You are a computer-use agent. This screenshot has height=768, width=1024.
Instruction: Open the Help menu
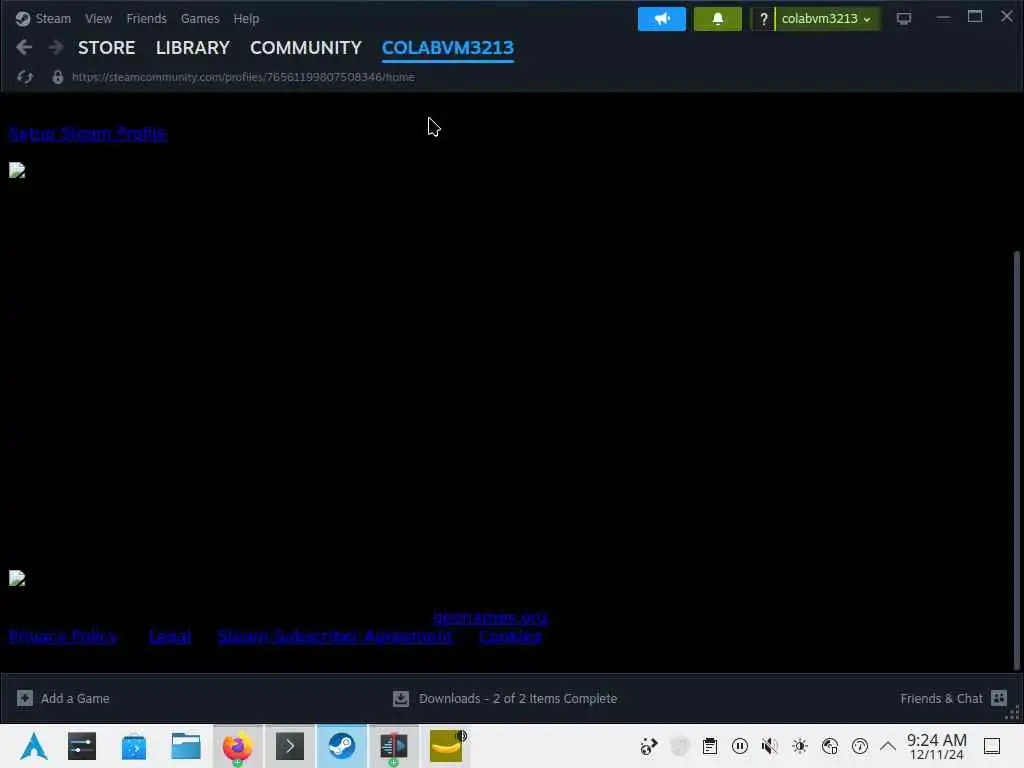point(246,18)
